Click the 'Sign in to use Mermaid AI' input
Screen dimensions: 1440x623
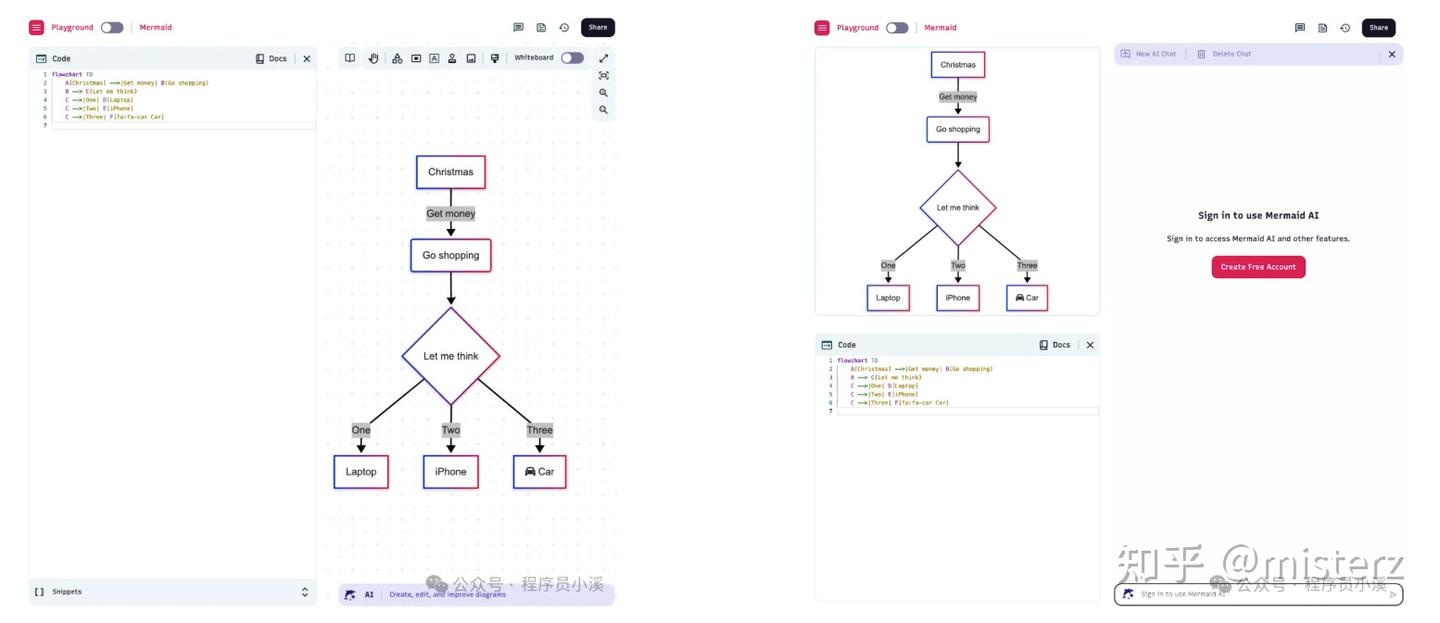(1258, 594)
